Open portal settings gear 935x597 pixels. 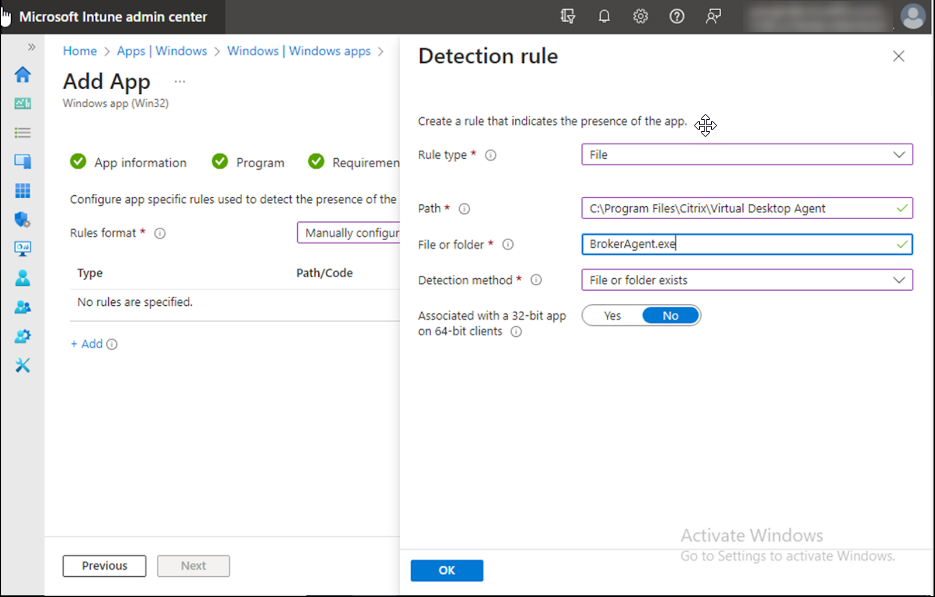[640, 16]
